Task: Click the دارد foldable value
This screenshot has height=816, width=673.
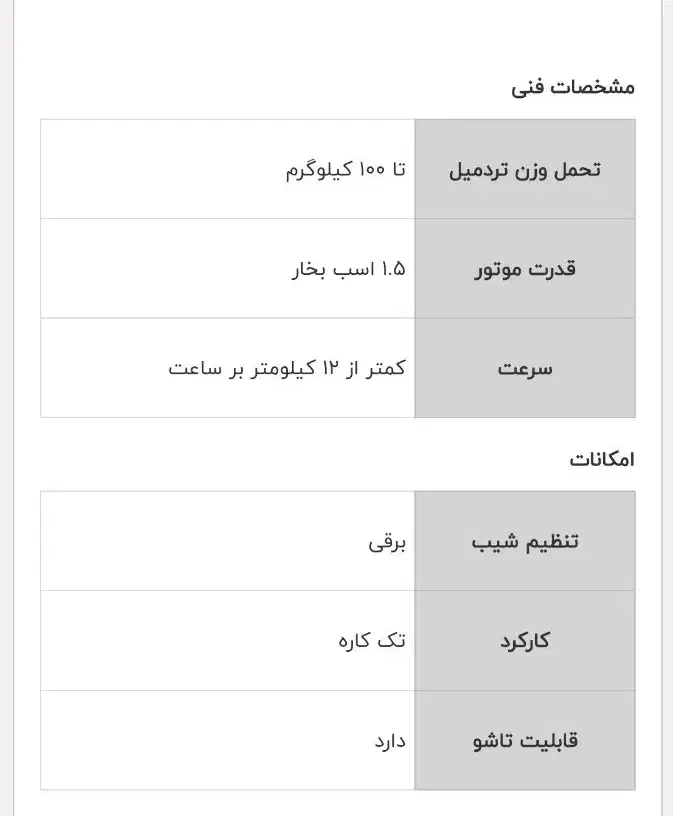Action: (x=389, y=741)
